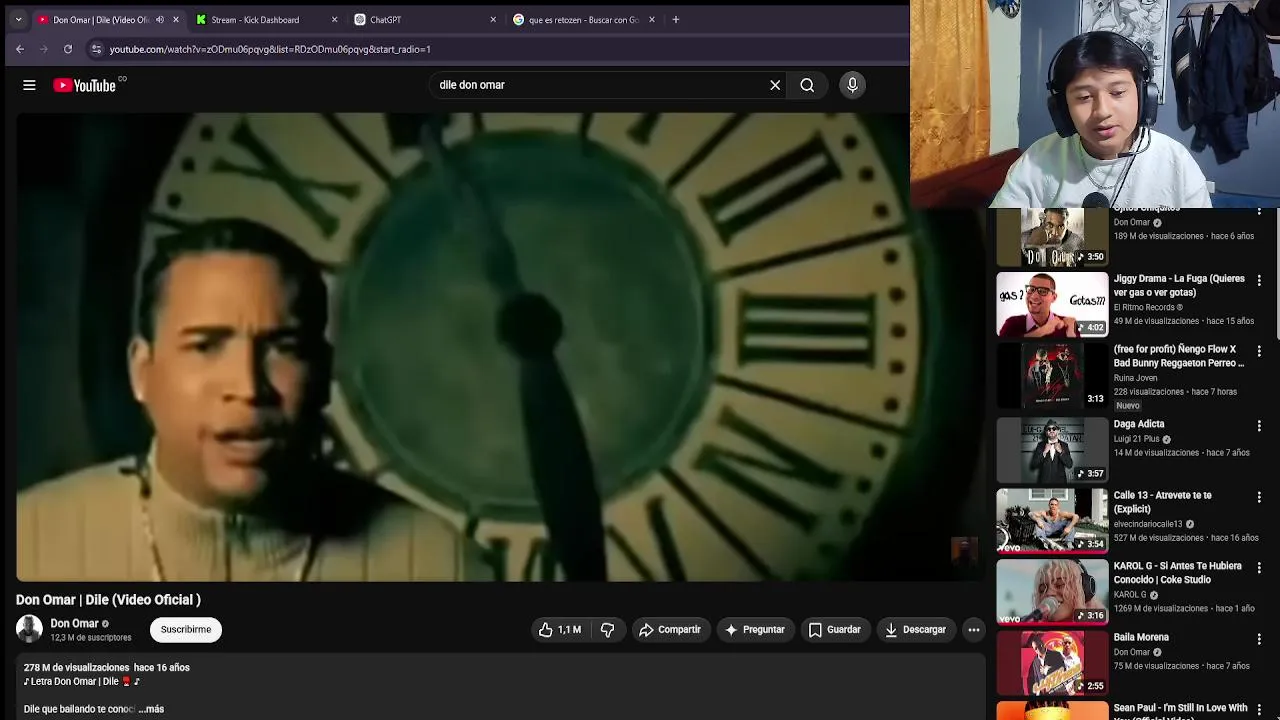Open the 3:50 Don Omar video thumbnail
This screenshot has width=1280, height=720.
1052,237
